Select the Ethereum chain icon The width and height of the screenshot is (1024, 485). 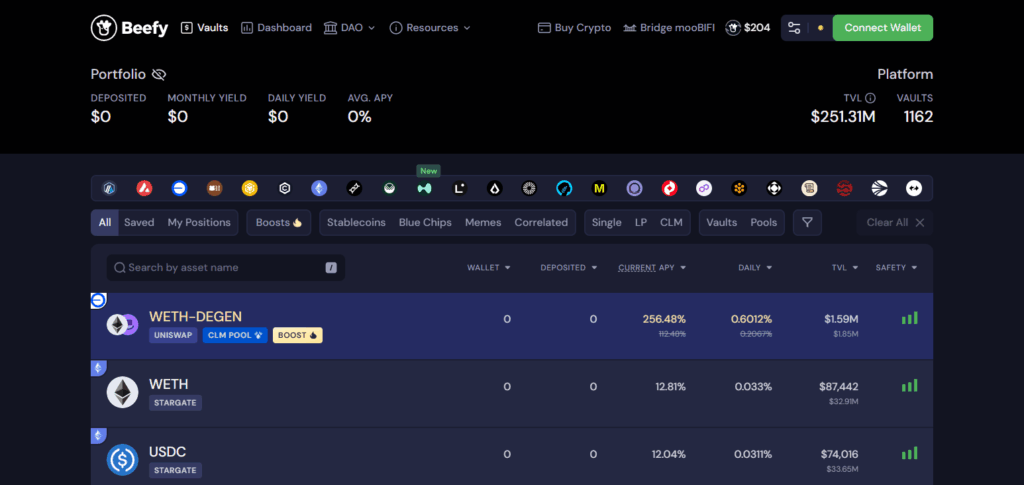319,188
